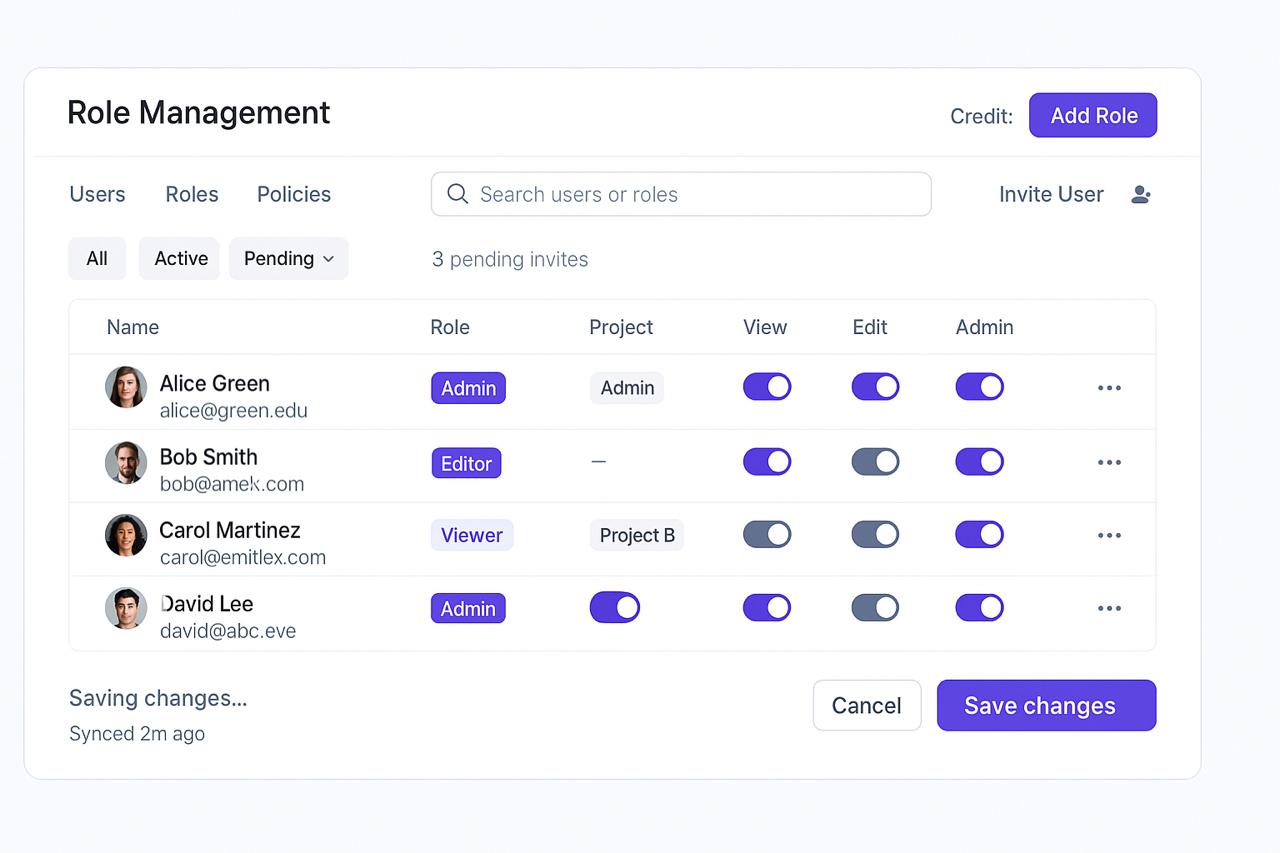Click Carol Martinez's Viewer role badge
The image size is (1280, 853).
coord(472,535)
